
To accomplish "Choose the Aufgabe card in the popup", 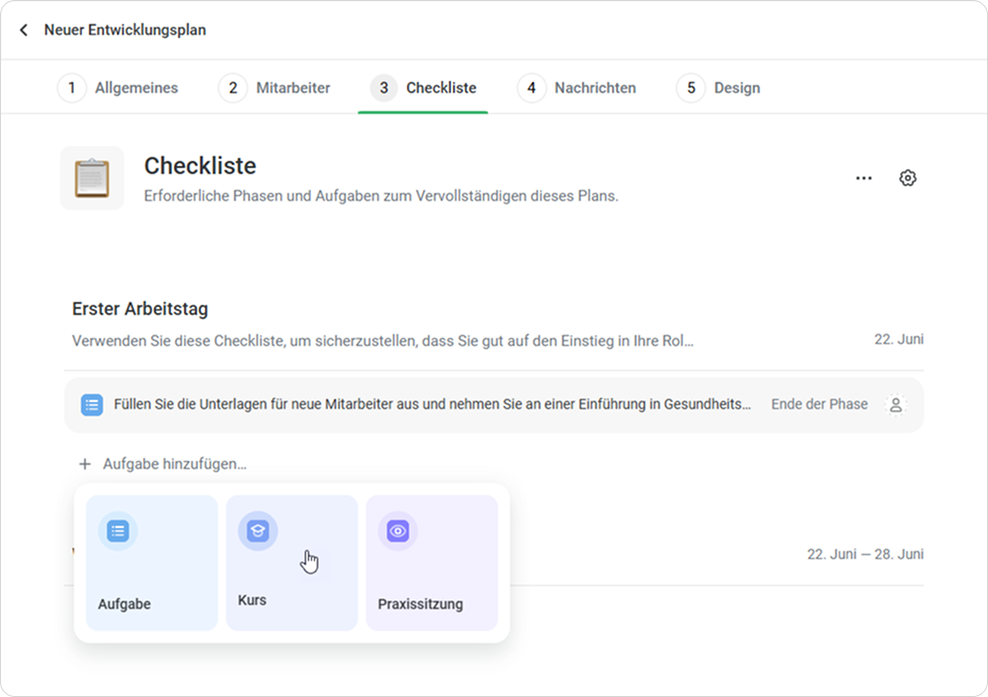I will 152,563.
